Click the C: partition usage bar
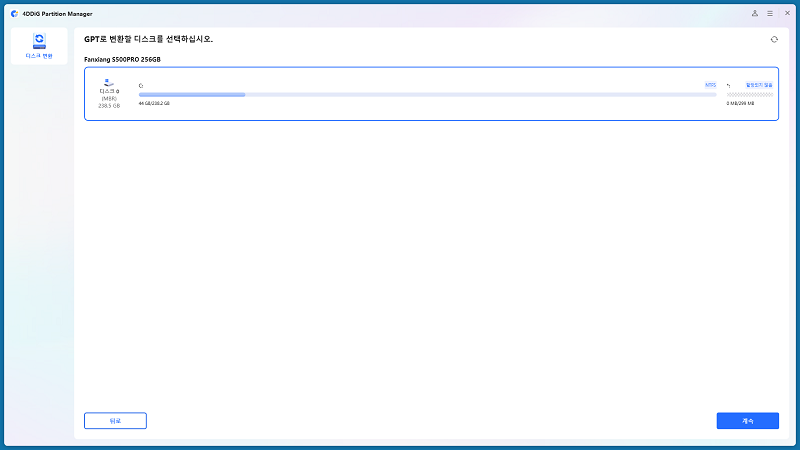Viewport: 800px width, 450px height. [427, 94]
